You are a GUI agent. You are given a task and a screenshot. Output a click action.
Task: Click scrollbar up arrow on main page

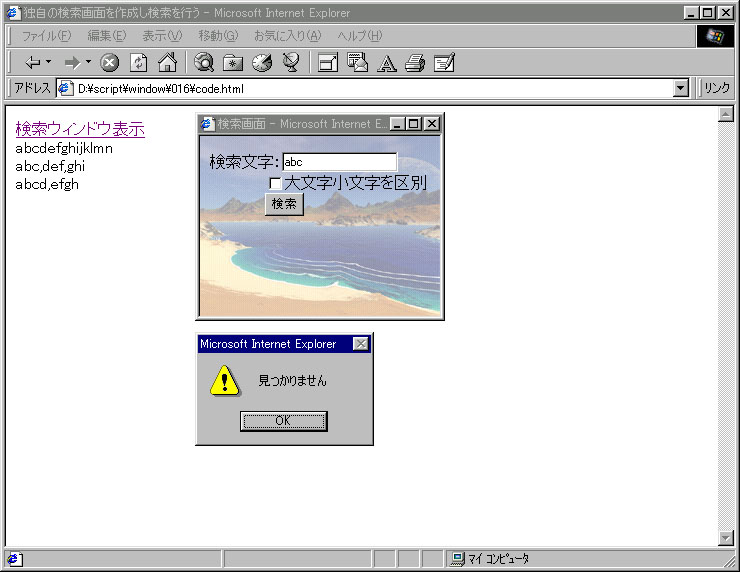coord(725,114)
